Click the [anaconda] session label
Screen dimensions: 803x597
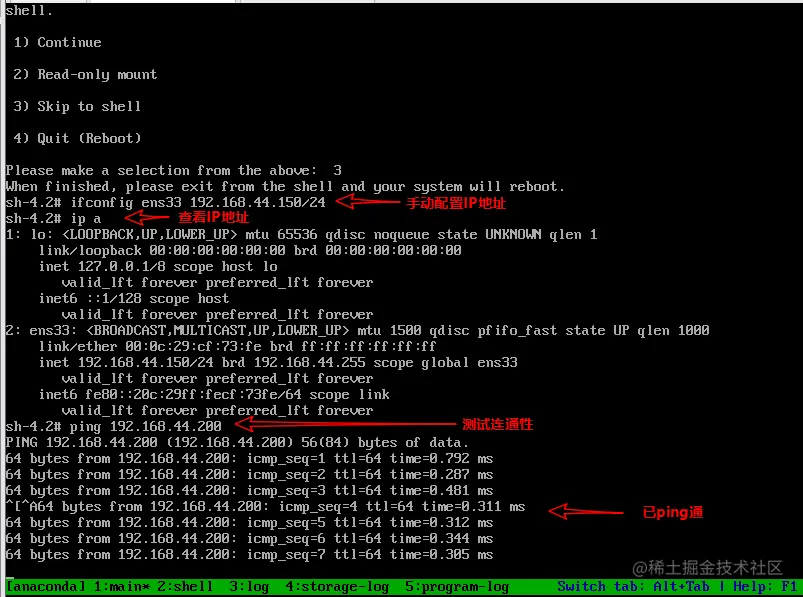(46, 587)
